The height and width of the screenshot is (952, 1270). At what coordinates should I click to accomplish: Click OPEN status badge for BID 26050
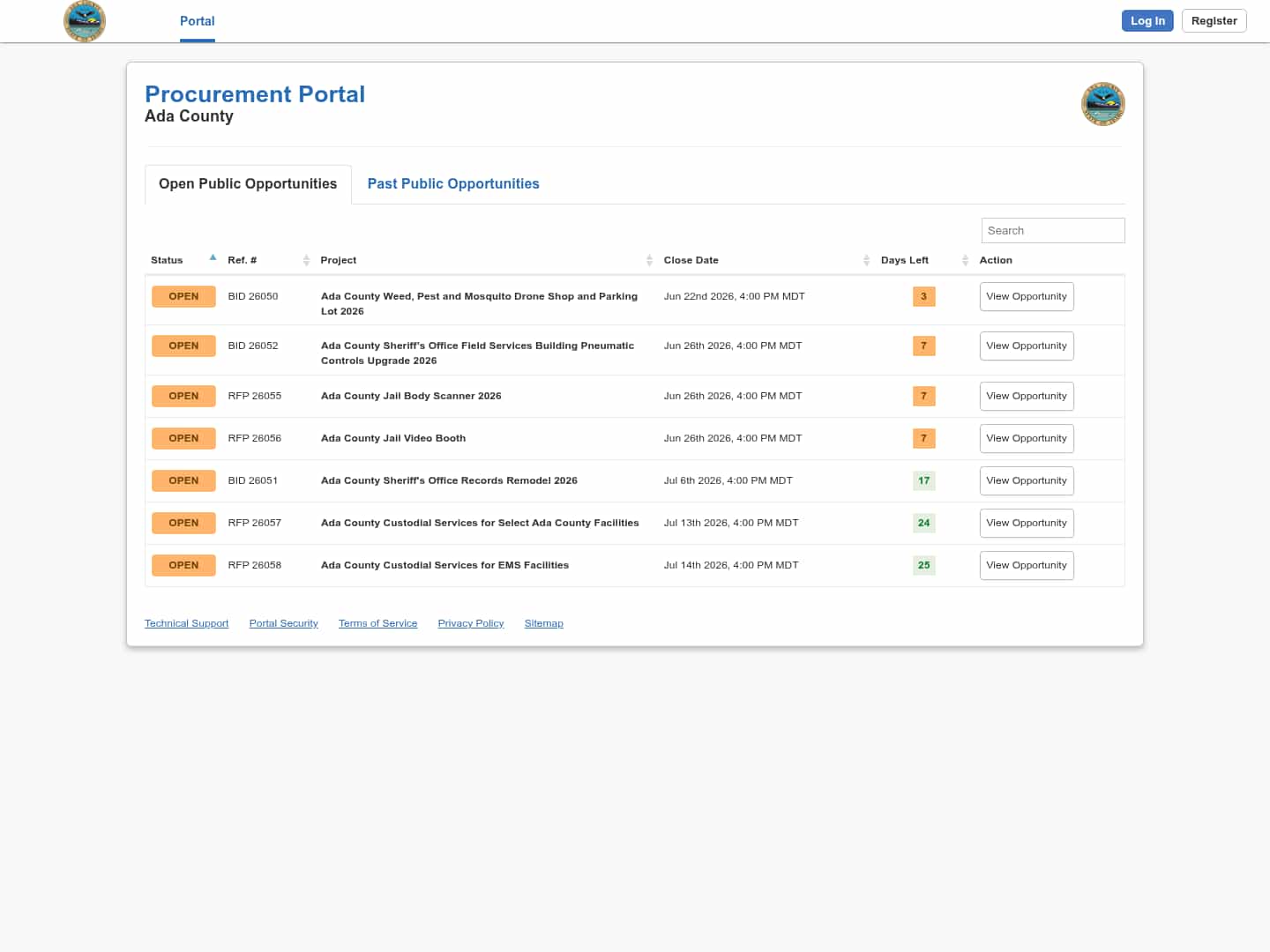[183, 296]
